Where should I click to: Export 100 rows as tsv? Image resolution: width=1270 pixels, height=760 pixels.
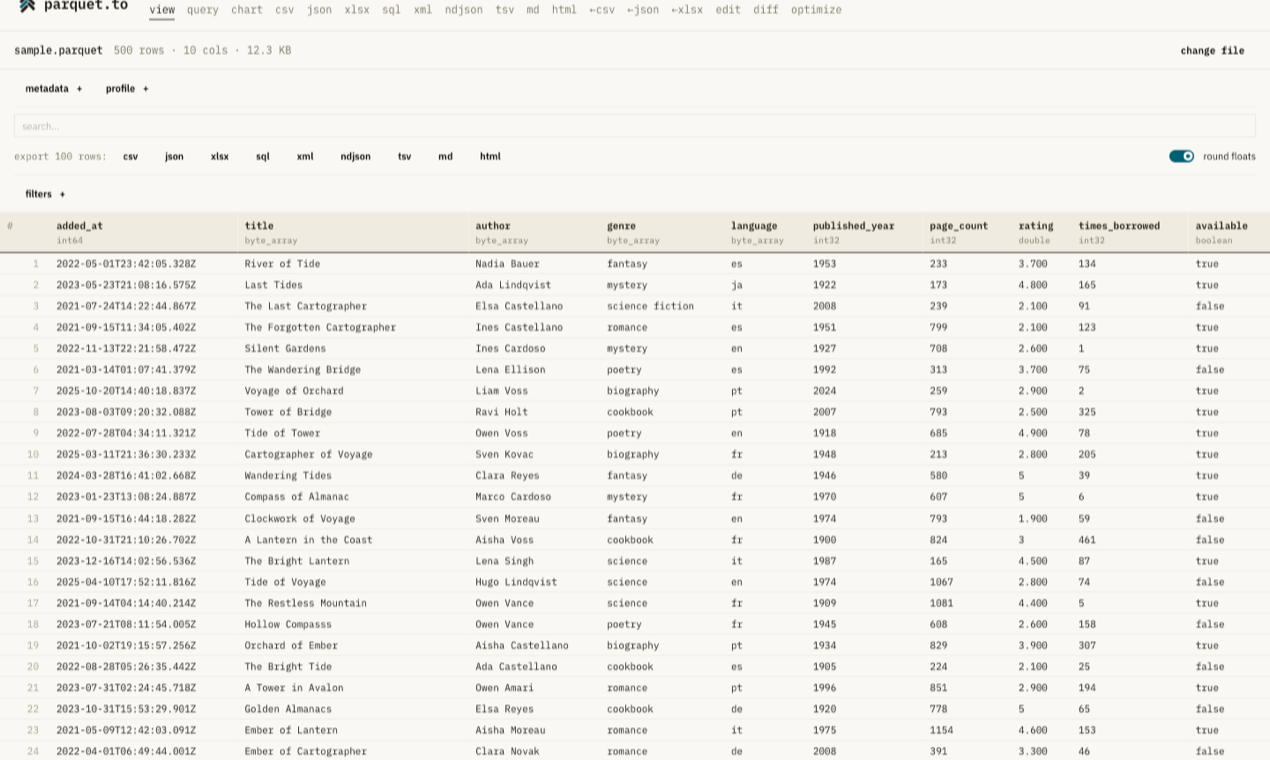click(404, 157)
